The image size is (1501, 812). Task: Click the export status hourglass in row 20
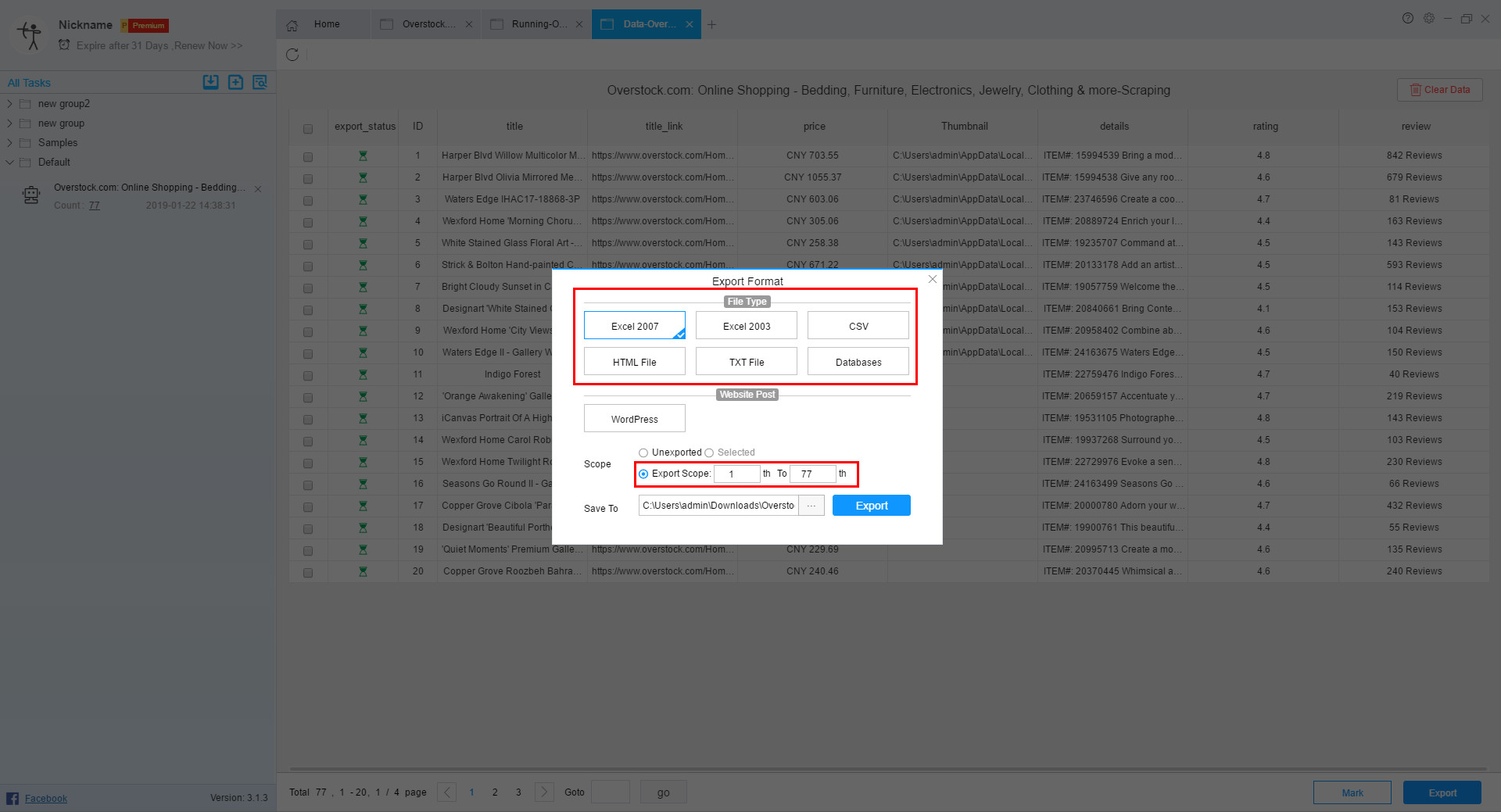pos(363,572)
